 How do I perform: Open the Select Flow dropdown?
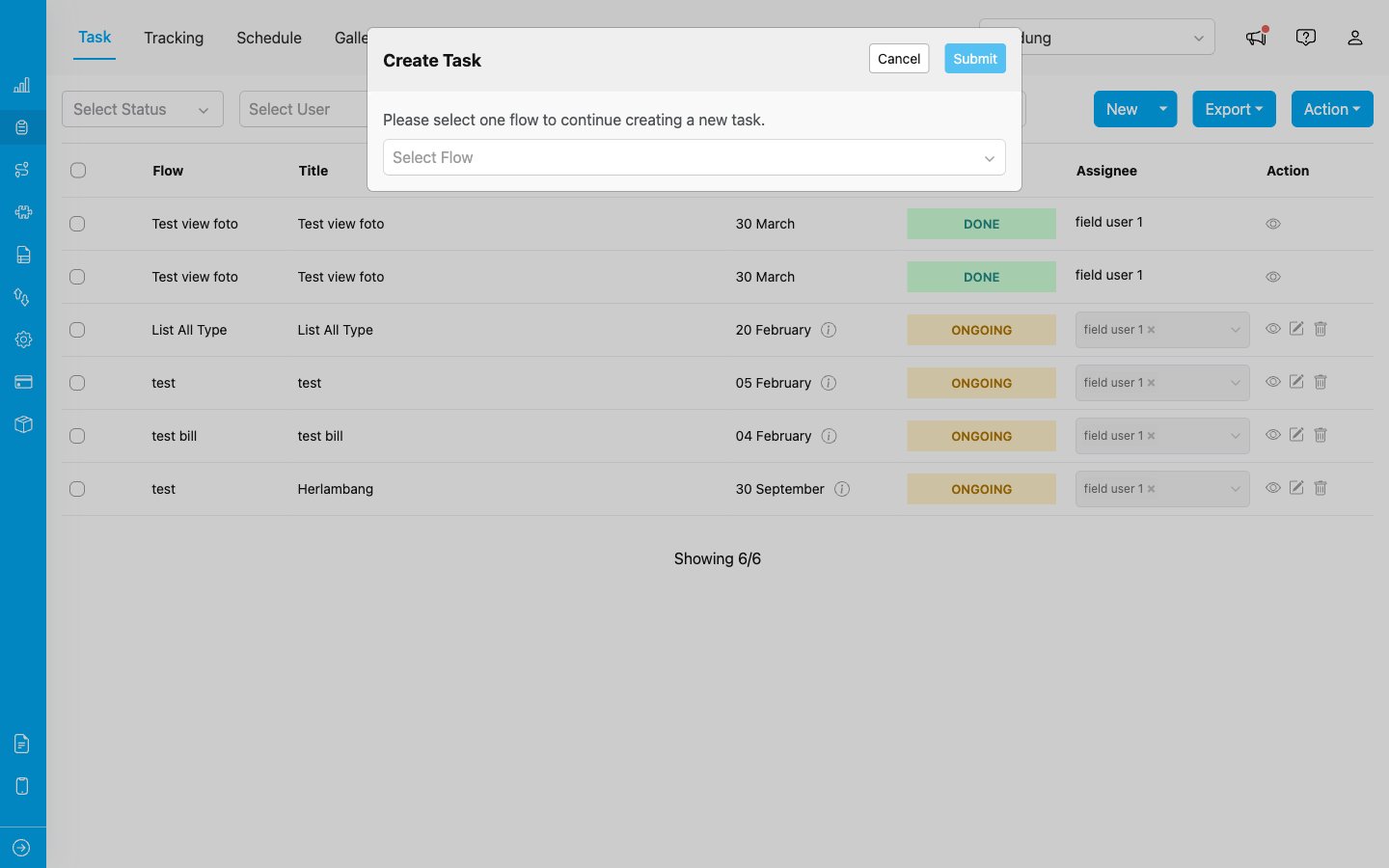pos(694,157)
